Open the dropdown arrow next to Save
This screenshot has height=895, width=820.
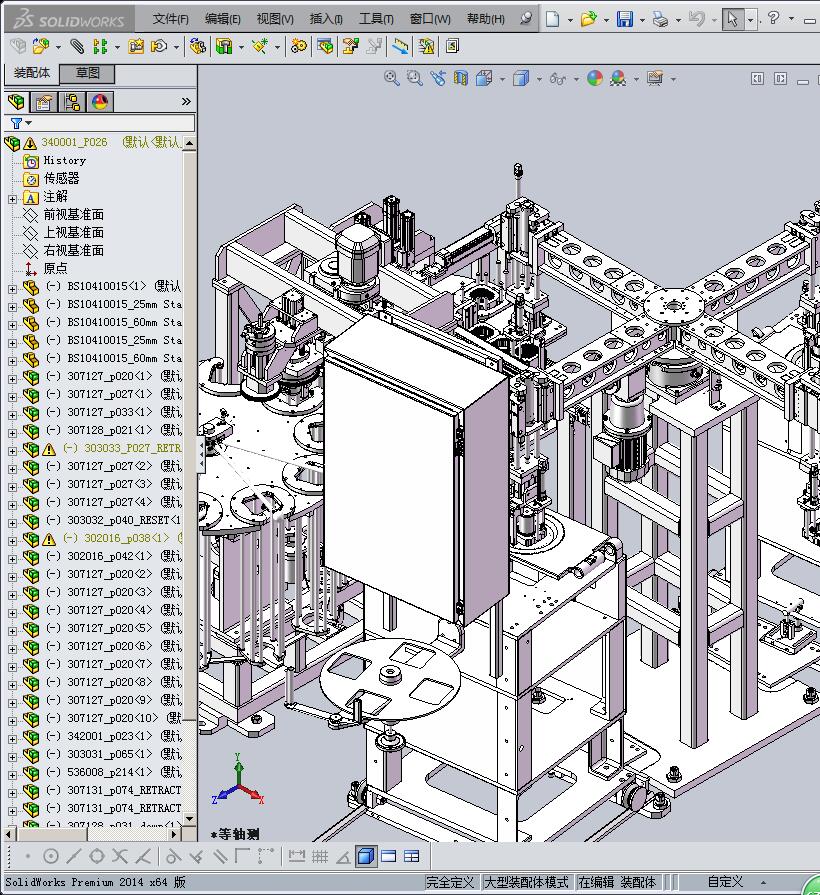tap(642, 20)
